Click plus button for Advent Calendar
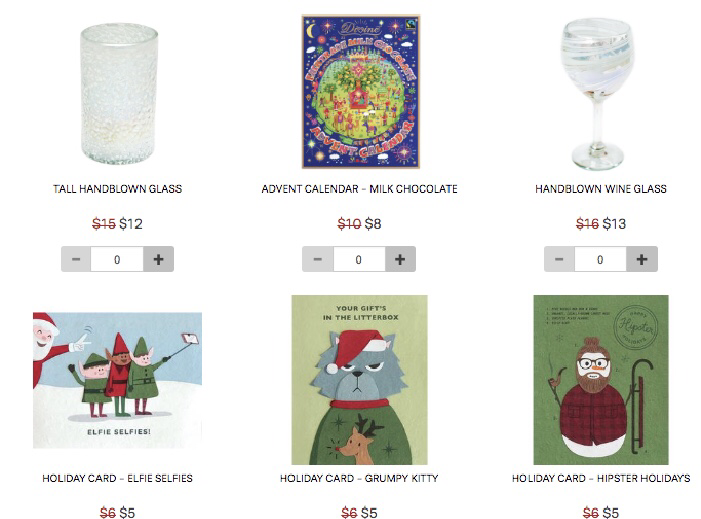This screenshot has width=701, height=519. click(x=400, y=259)
